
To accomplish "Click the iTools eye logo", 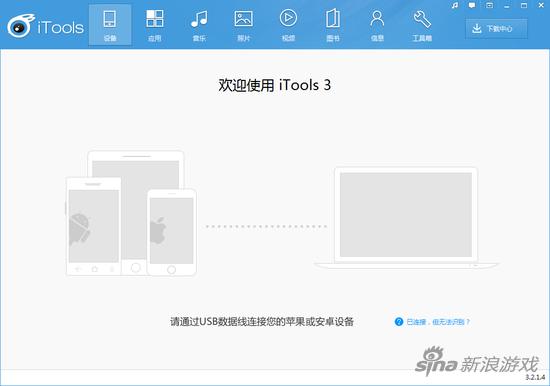I will point(21,26).
